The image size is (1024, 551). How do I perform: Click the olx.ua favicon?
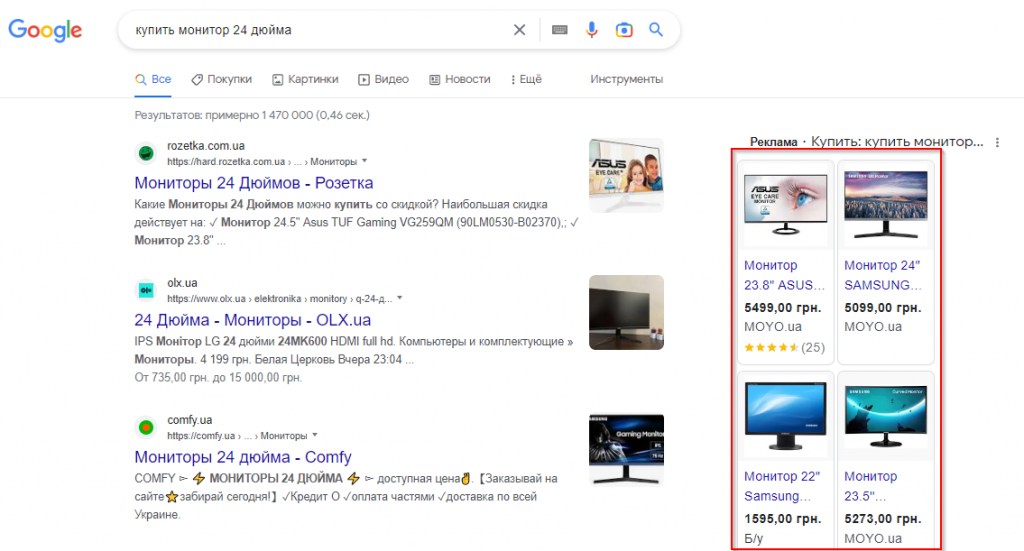146,291
